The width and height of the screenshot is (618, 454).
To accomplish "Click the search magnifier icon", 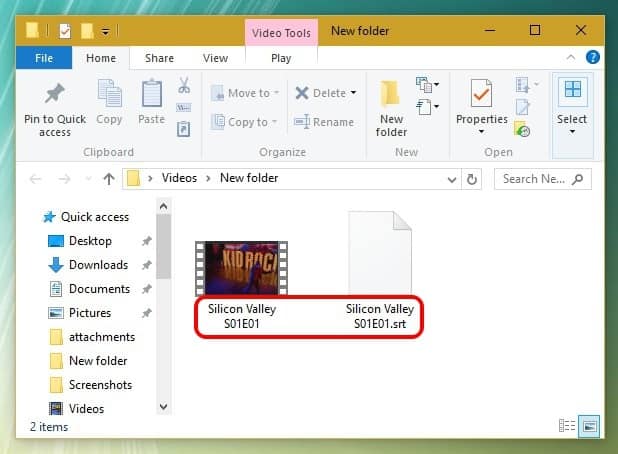I will 578,179.
